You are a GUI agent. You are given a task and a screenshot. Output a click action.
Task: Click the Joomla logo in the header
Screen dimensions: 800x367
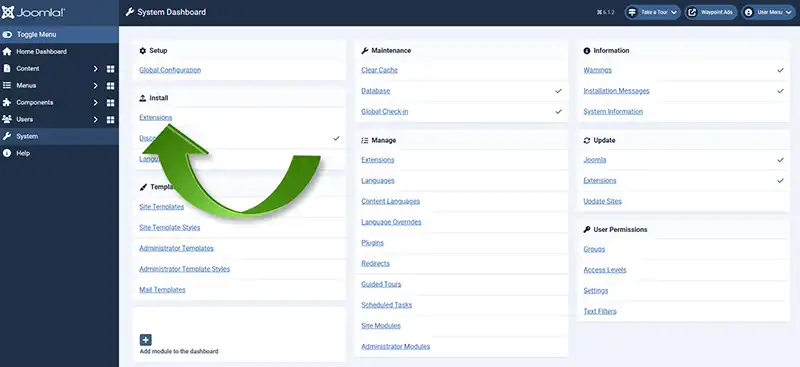(33, 13)
